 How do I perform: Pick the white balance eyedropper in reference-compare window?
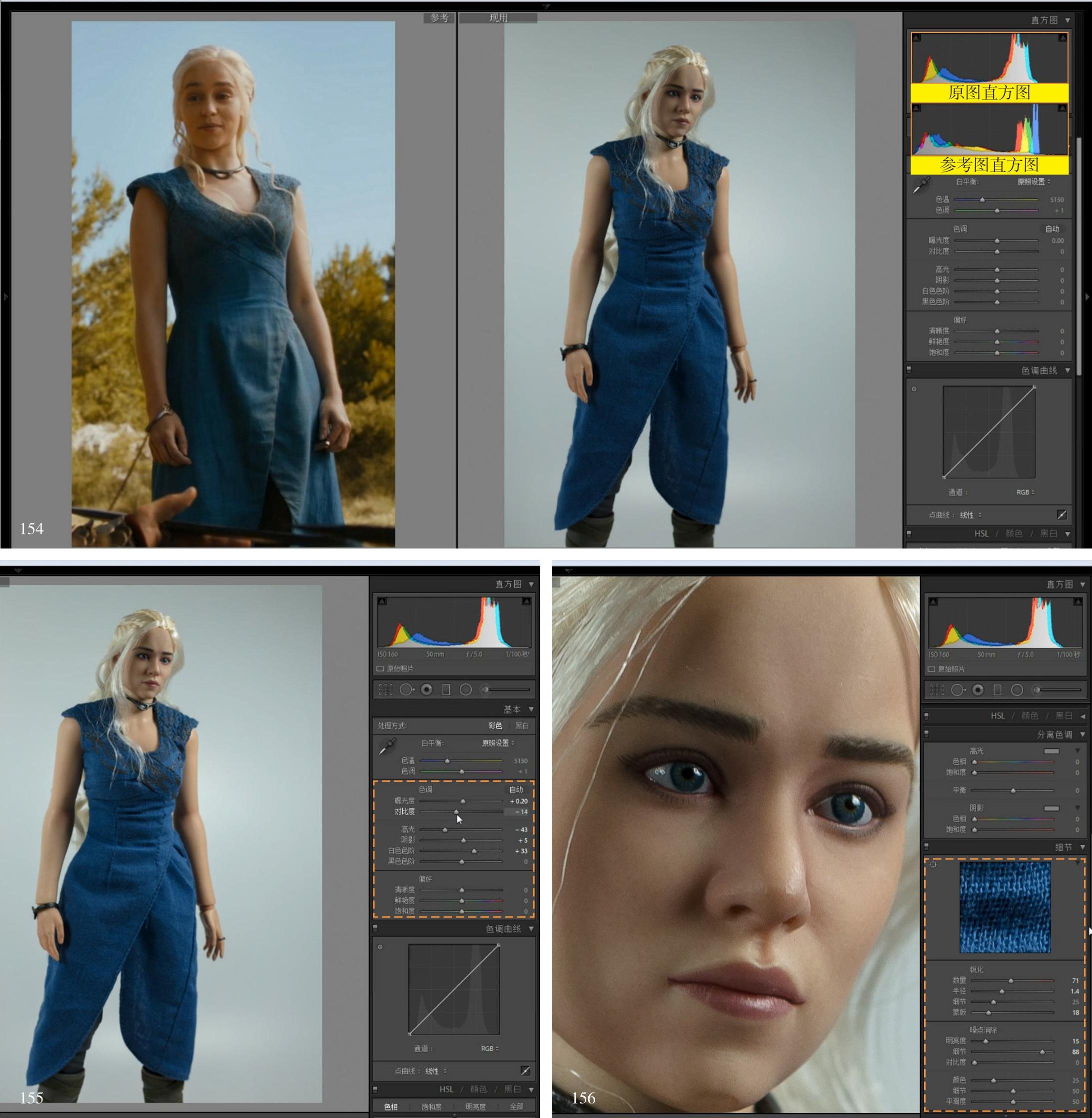(921, 185)
